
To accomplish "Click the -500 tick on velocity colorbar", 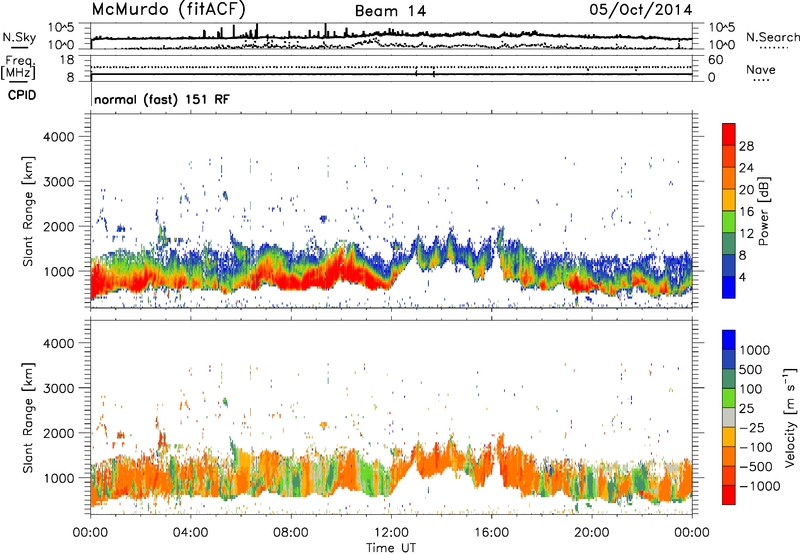I will pos(756,467).
